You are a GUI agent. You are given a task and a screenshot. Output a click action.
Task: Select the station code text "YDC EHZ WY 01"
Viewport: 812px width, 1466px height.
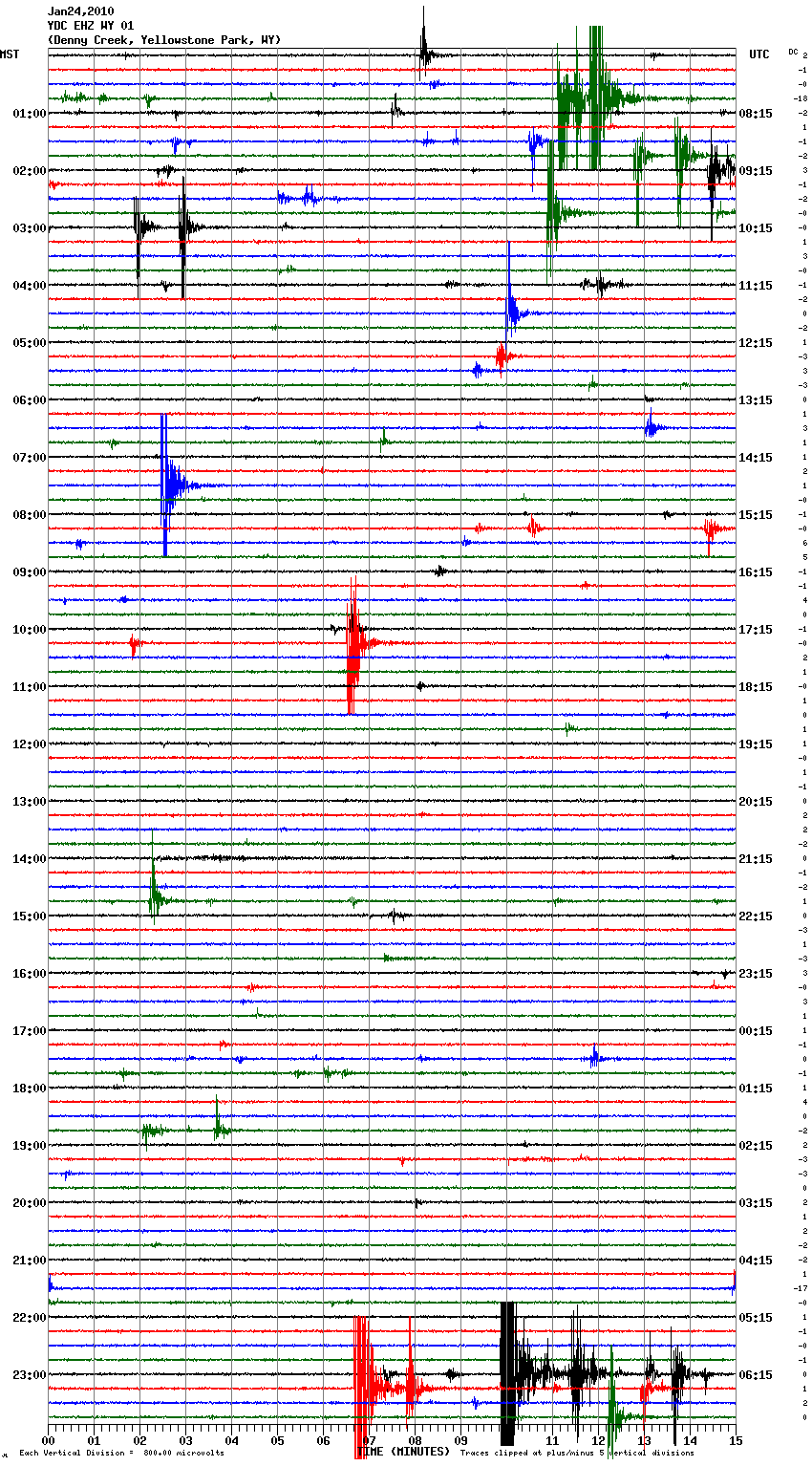pos(91,26)
